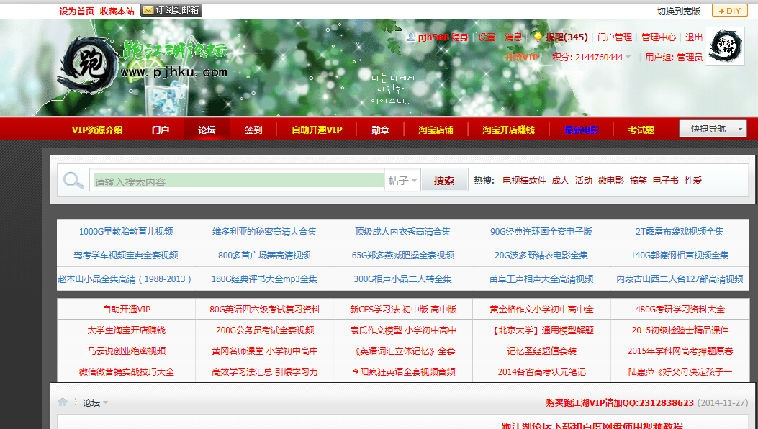Image resolution: width=758 pixels, height=429 pixels.
Task: Select 淘宝店铺 in navigation bar
Action: [436, 130]
